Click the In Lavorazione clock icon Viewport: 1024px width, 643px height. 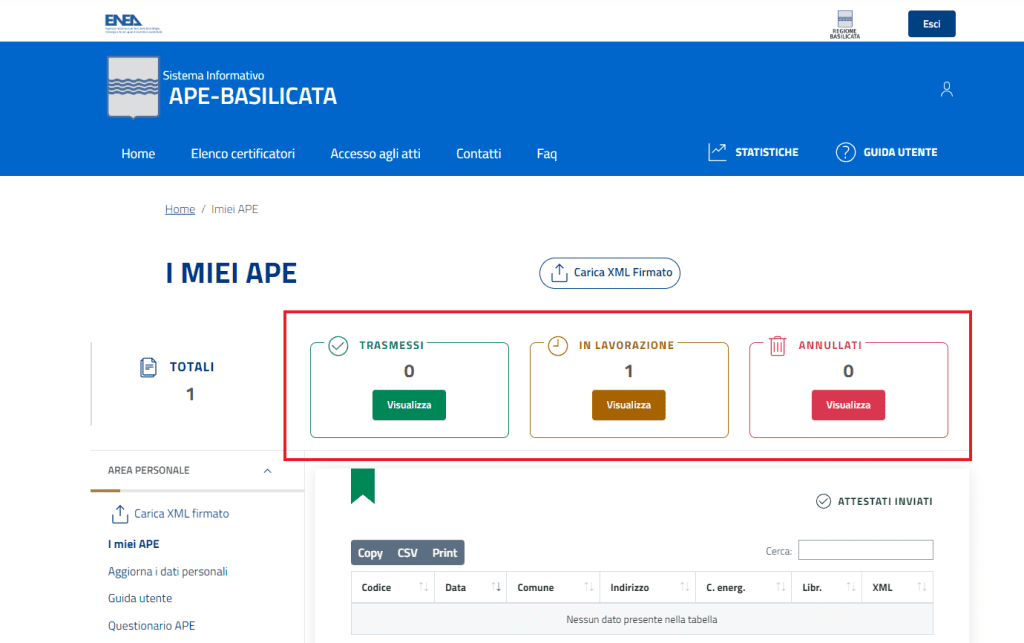(x=557, y=345)
